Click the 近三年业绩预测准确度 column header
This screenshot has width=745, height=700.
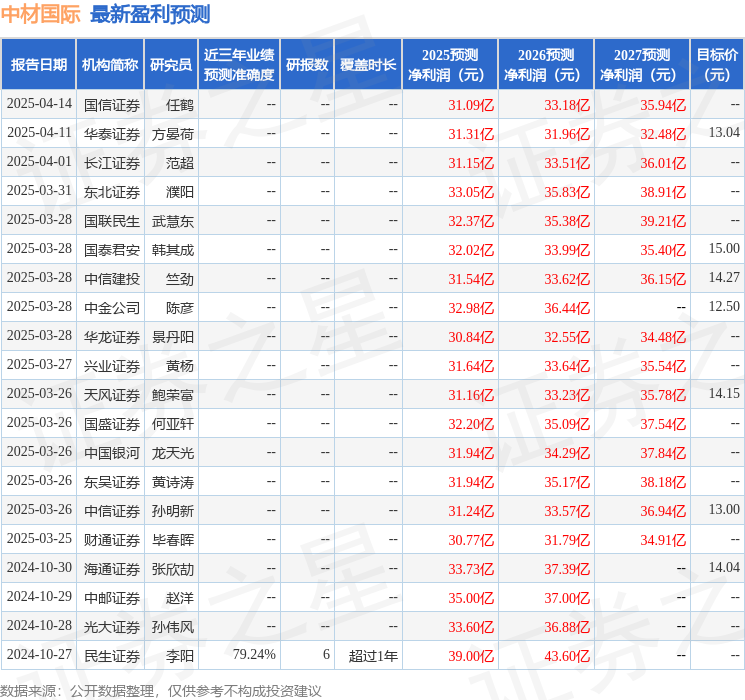[x=239, y=64]
